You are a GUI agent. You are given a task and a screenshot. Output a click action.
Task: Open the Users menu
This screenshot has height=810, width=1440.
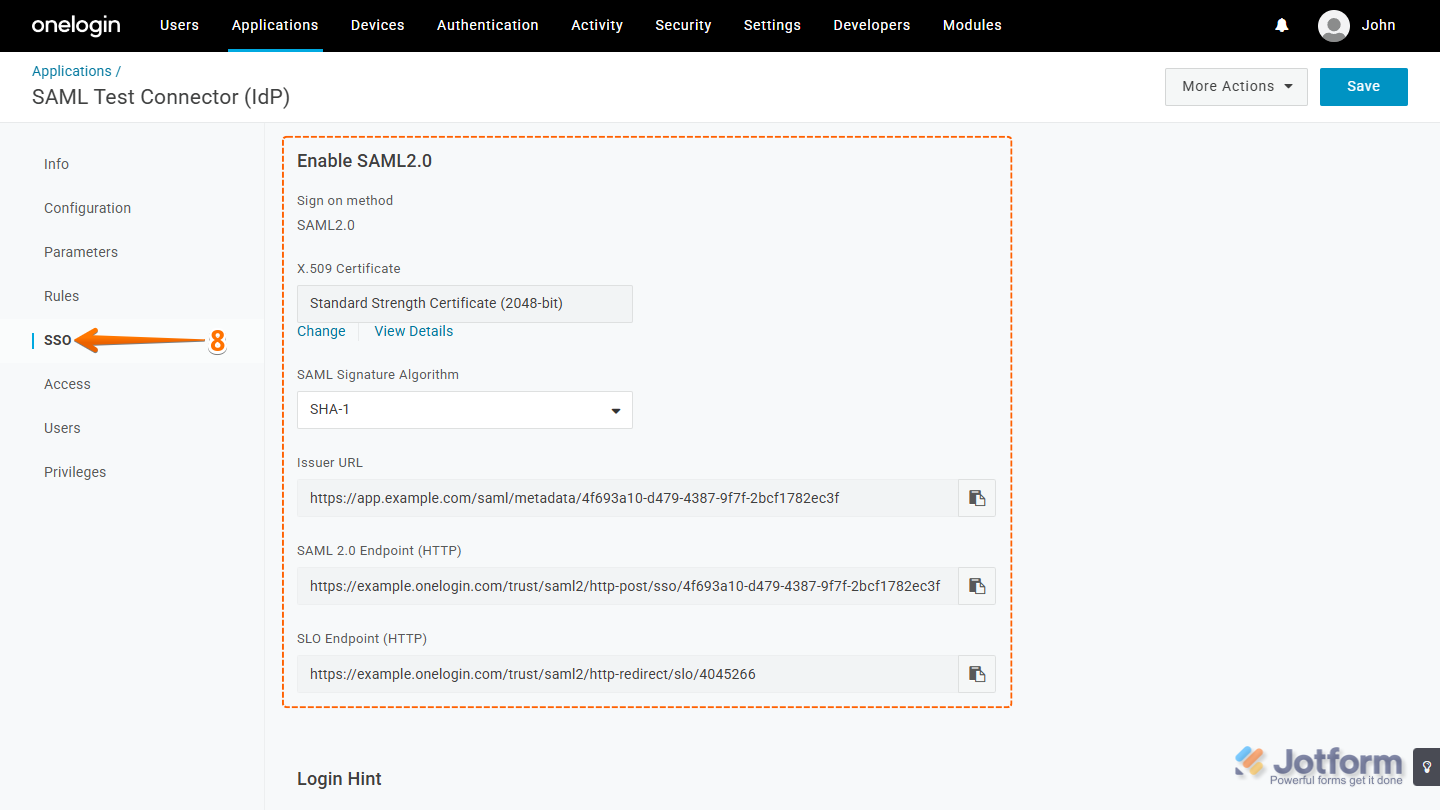(x=179, y=25)
